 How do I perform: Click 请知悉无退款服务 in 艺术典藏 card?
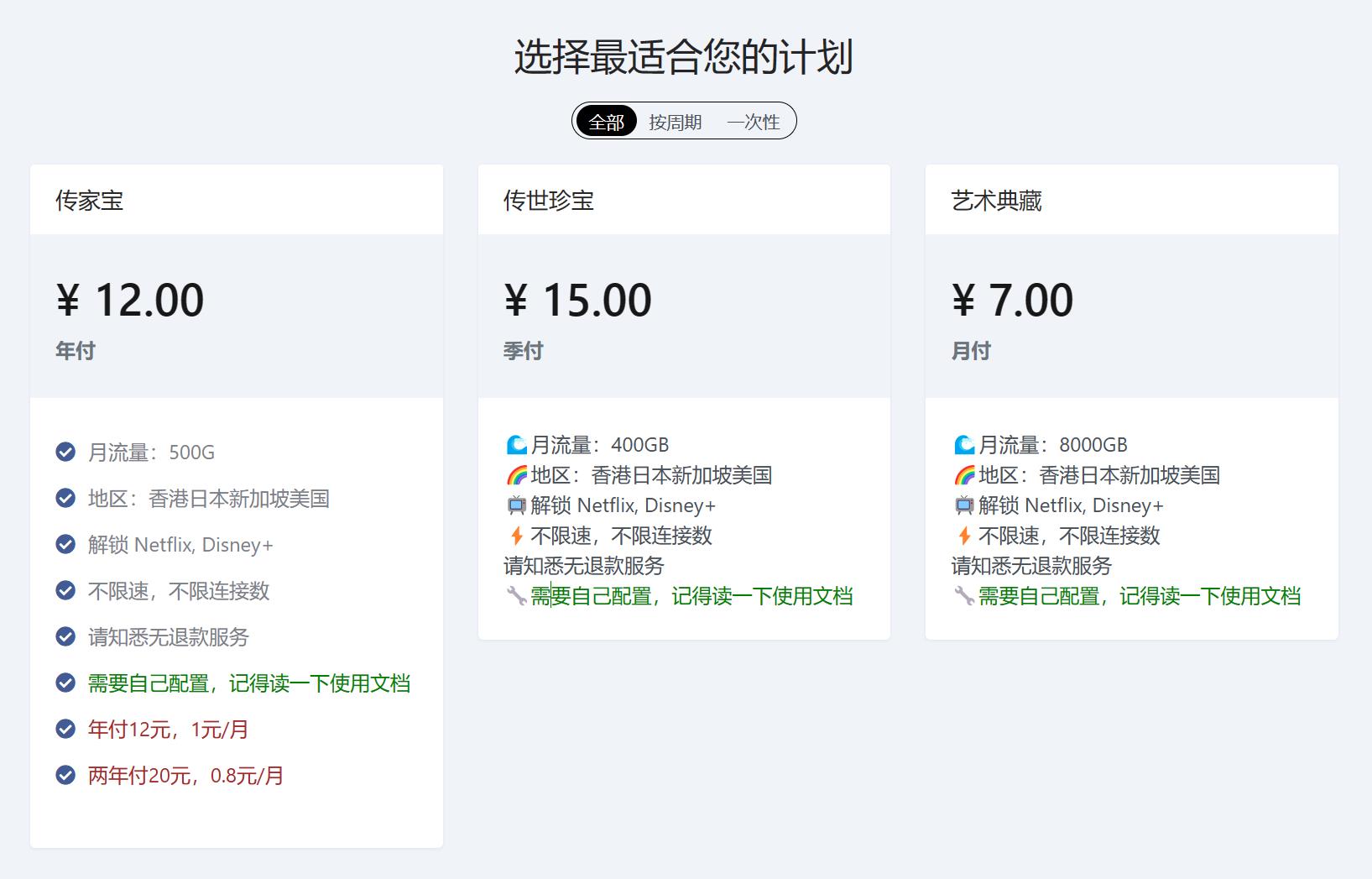[1031, 566]
